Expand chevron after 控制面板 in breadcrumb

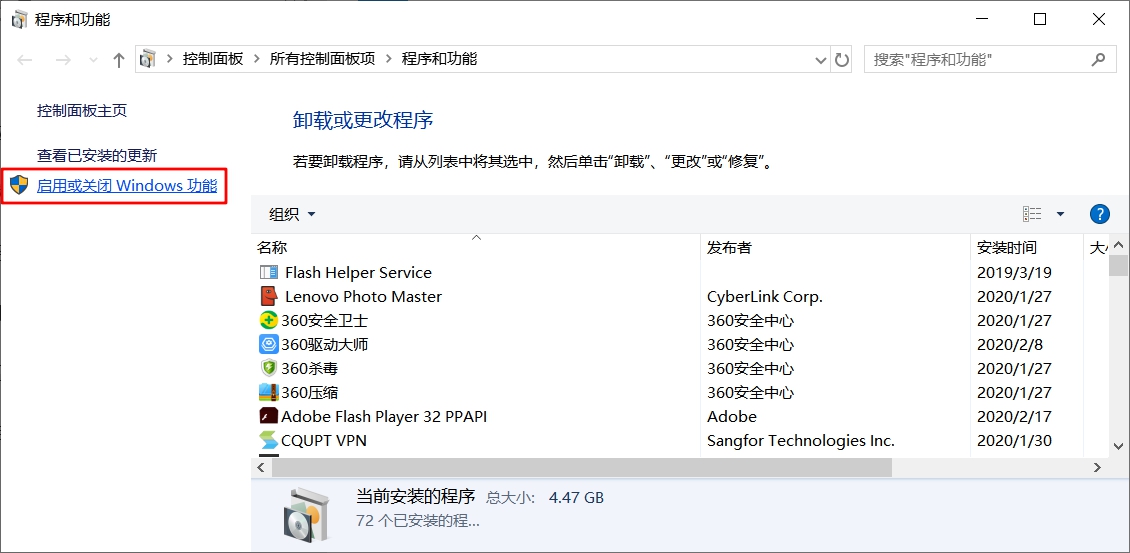click(x=256, y=59)
